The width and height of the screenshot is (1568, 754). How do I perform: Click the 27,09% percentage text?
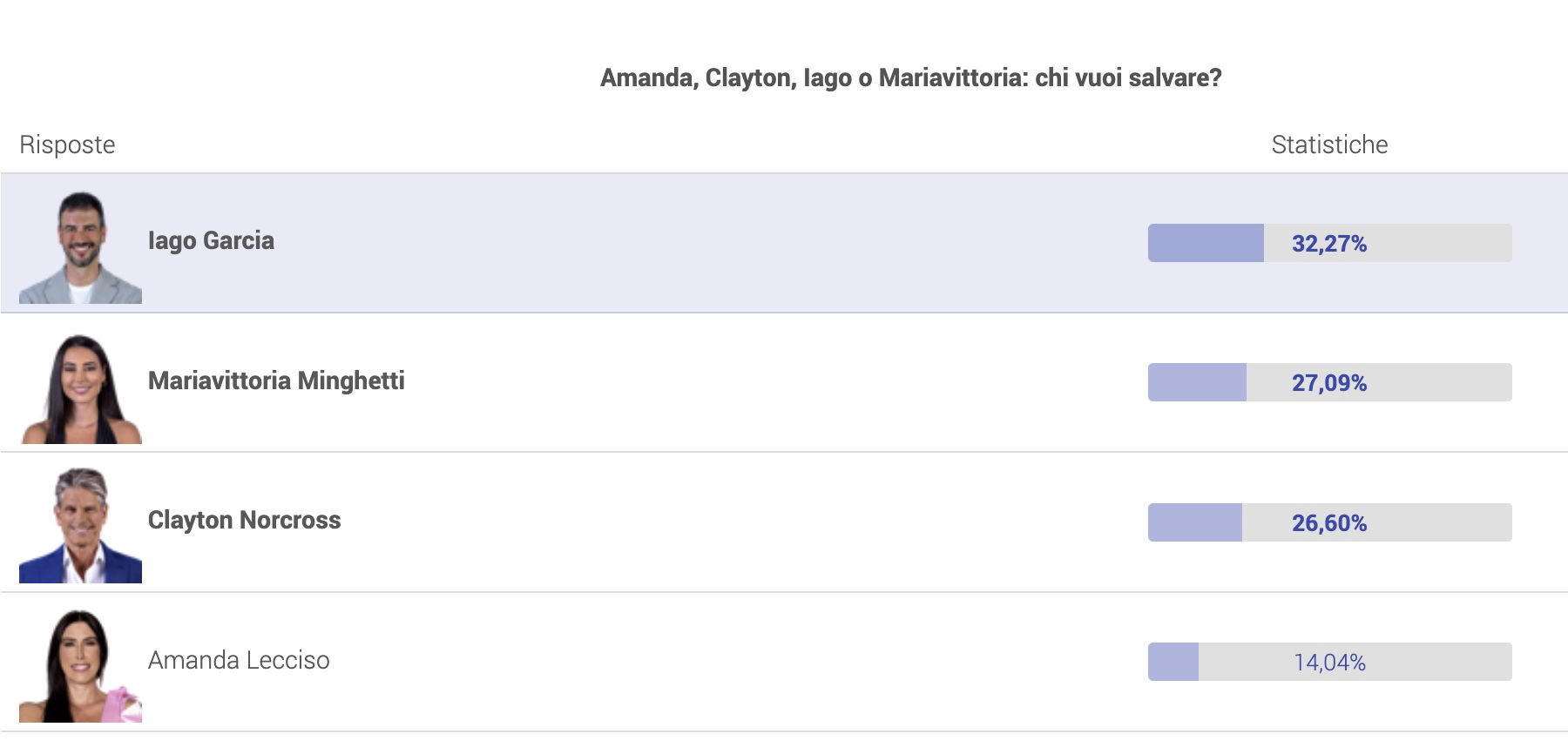[x=1329, y=383]
